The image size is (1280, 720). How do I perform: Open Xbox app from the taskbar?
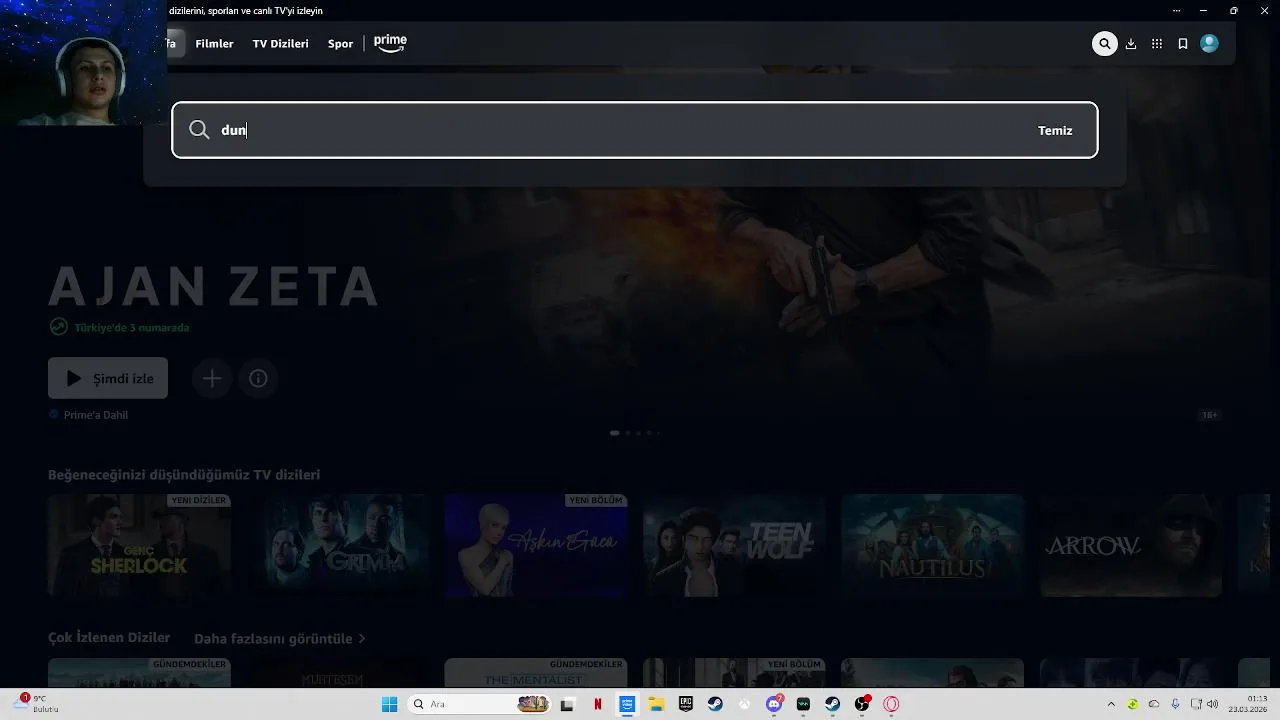pos(744,704)
